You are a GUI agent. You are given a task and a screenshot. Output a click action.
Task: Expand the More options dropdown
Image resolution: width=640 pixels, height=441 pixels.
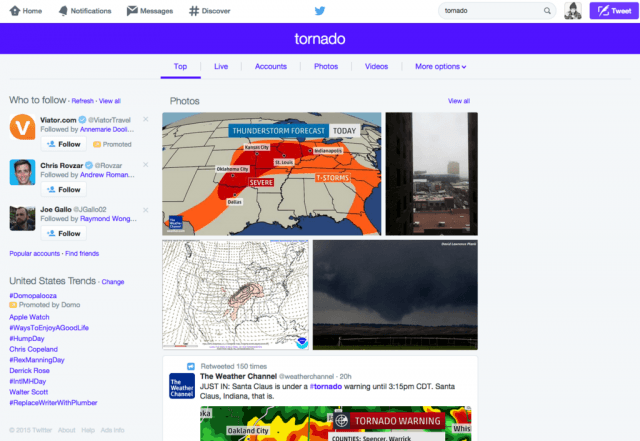440,67
